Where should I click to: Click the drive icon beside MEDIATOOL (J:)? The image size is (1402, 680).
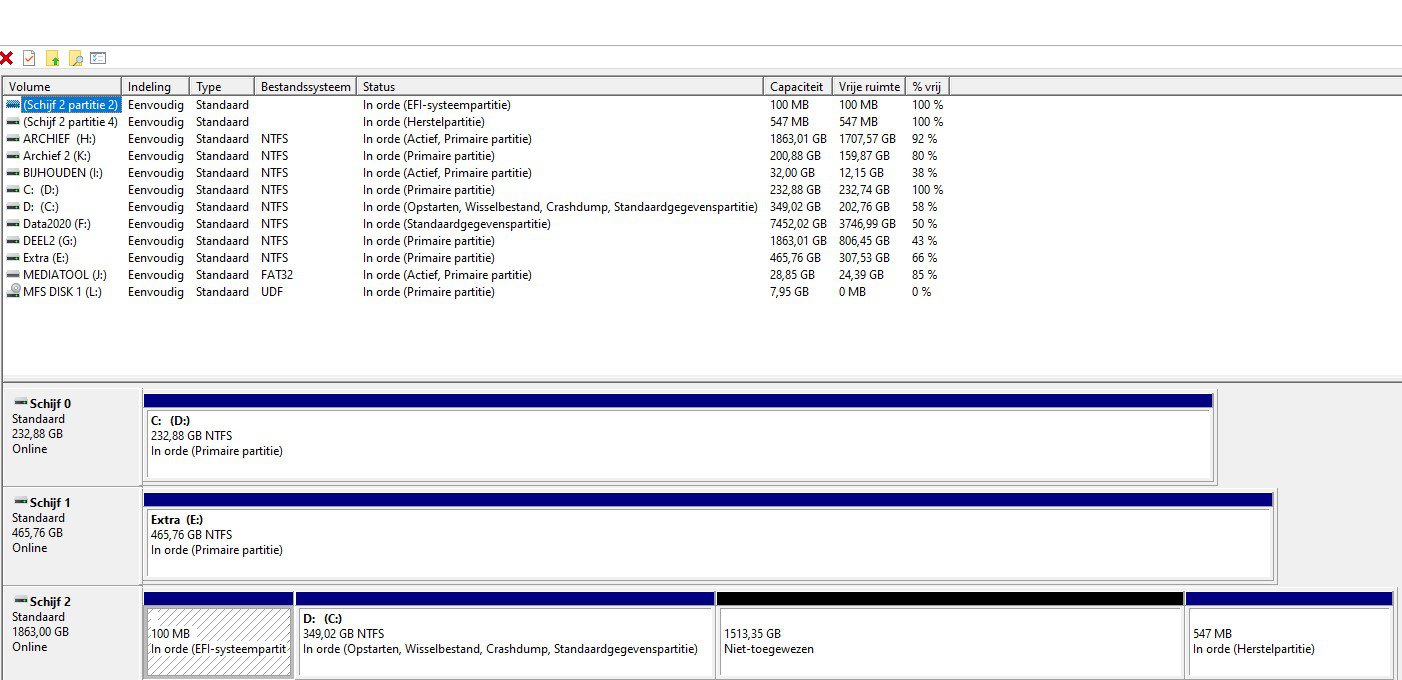(x=13, y=275)
